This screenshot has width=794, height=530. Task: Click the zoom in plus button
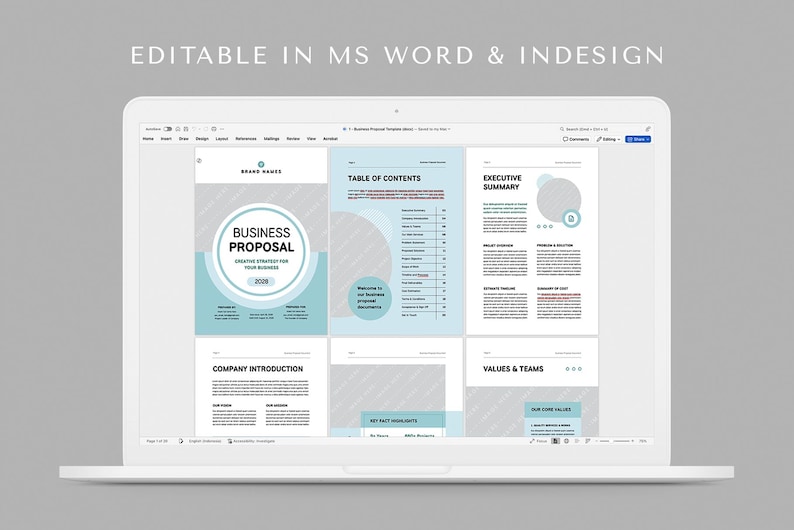[632, 441]
